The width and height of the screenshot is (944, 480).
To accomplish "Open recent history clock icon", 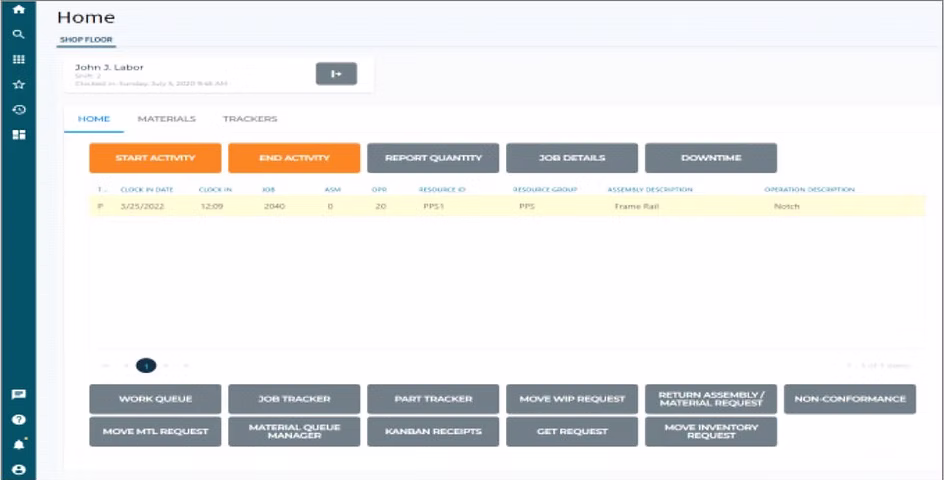I will pos(19,110).
